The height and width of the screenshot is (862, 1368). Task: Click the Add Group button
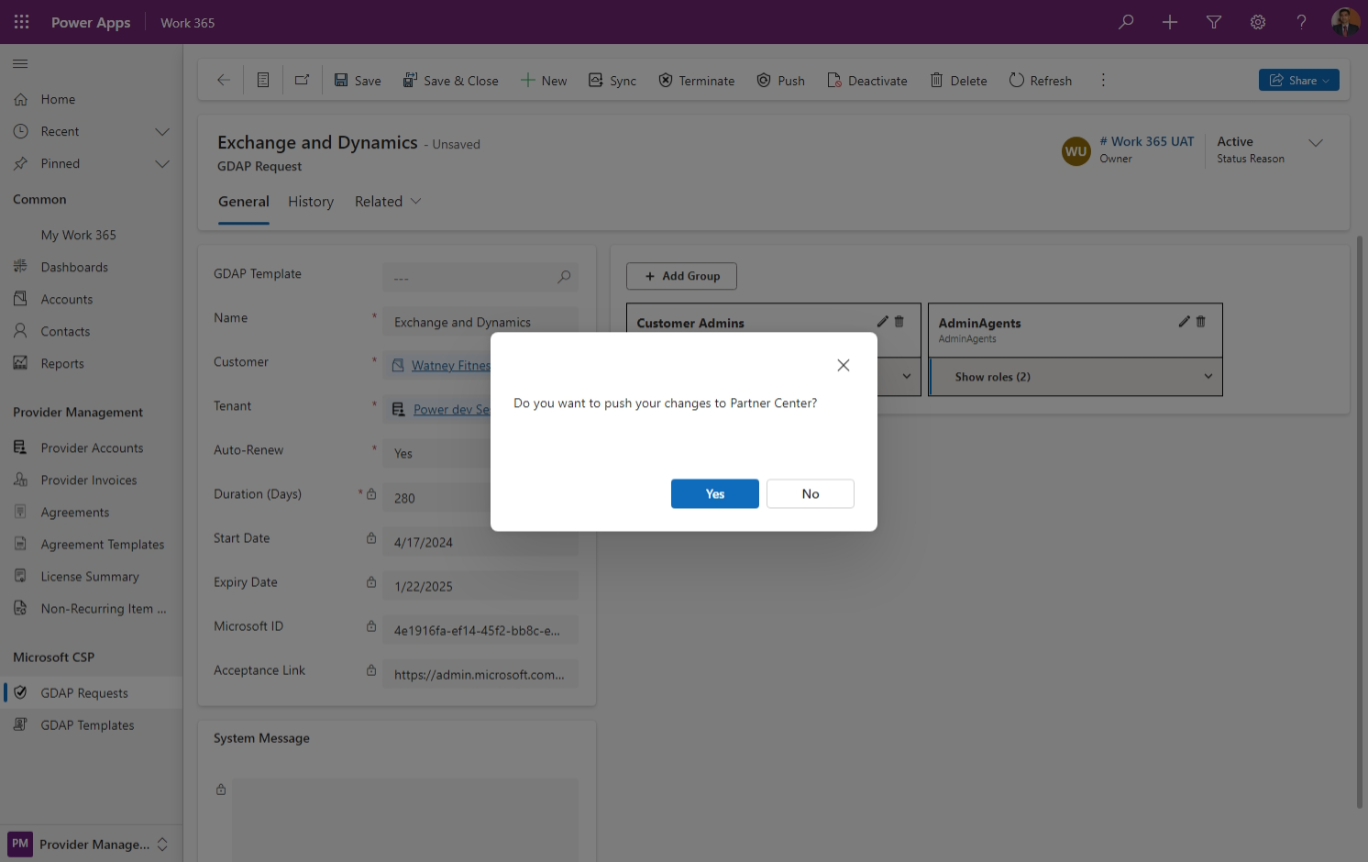pyautogui.click(x=681, y=276)
